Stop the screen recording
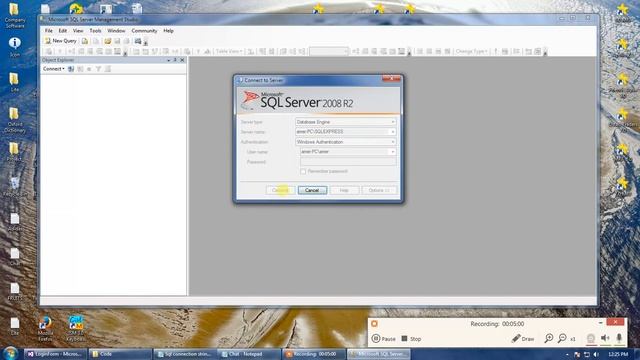Image resolution: width=640 pixels, height=360 pixels. click(x=411, y=339)
